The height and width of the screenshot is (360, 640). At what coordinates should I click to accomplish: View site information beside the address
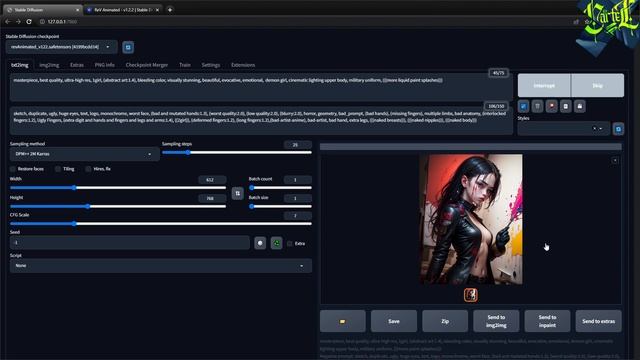tap(42, 22)
